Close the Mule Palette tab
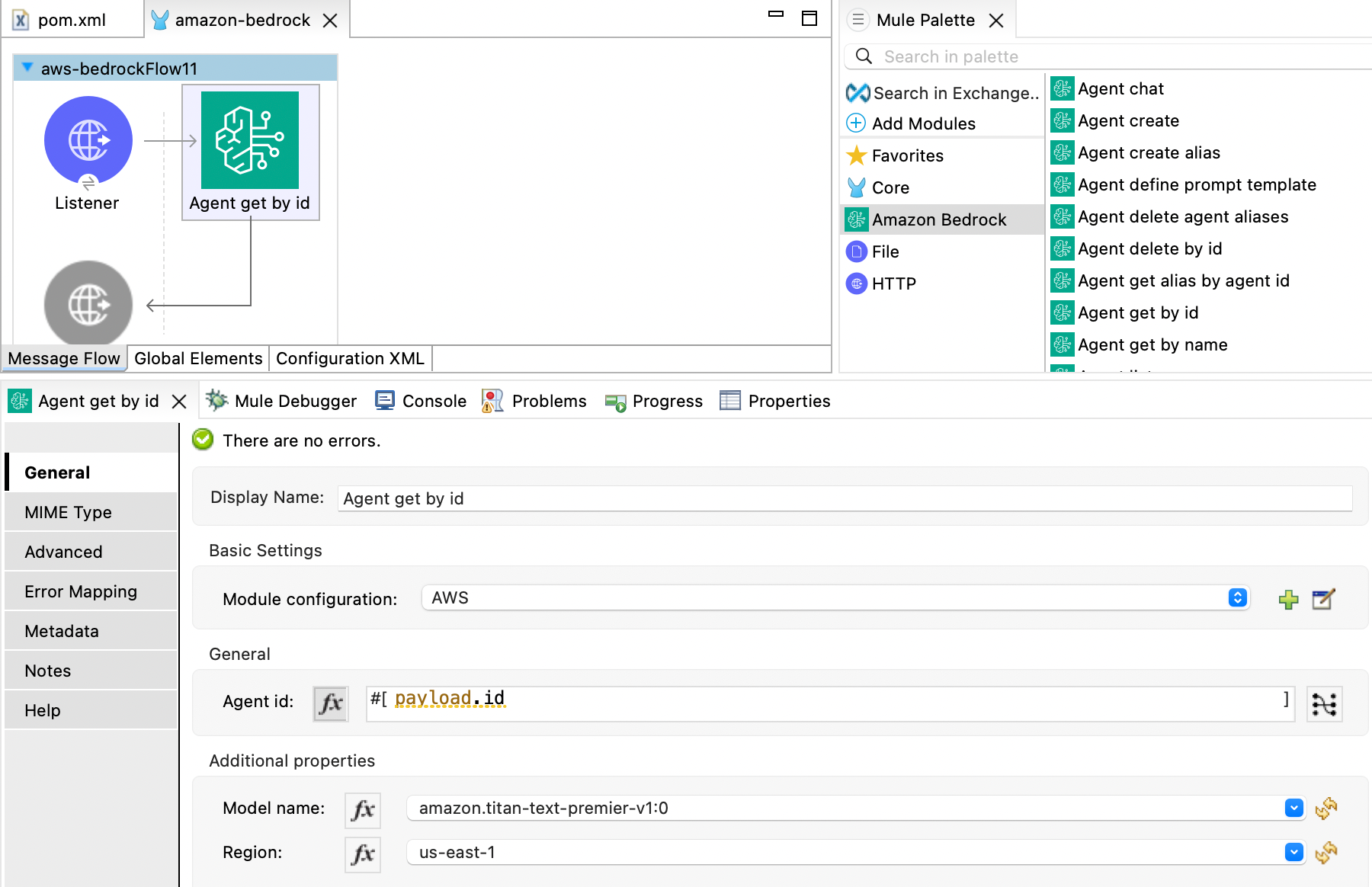The image size is (1372, 887). 996,21
